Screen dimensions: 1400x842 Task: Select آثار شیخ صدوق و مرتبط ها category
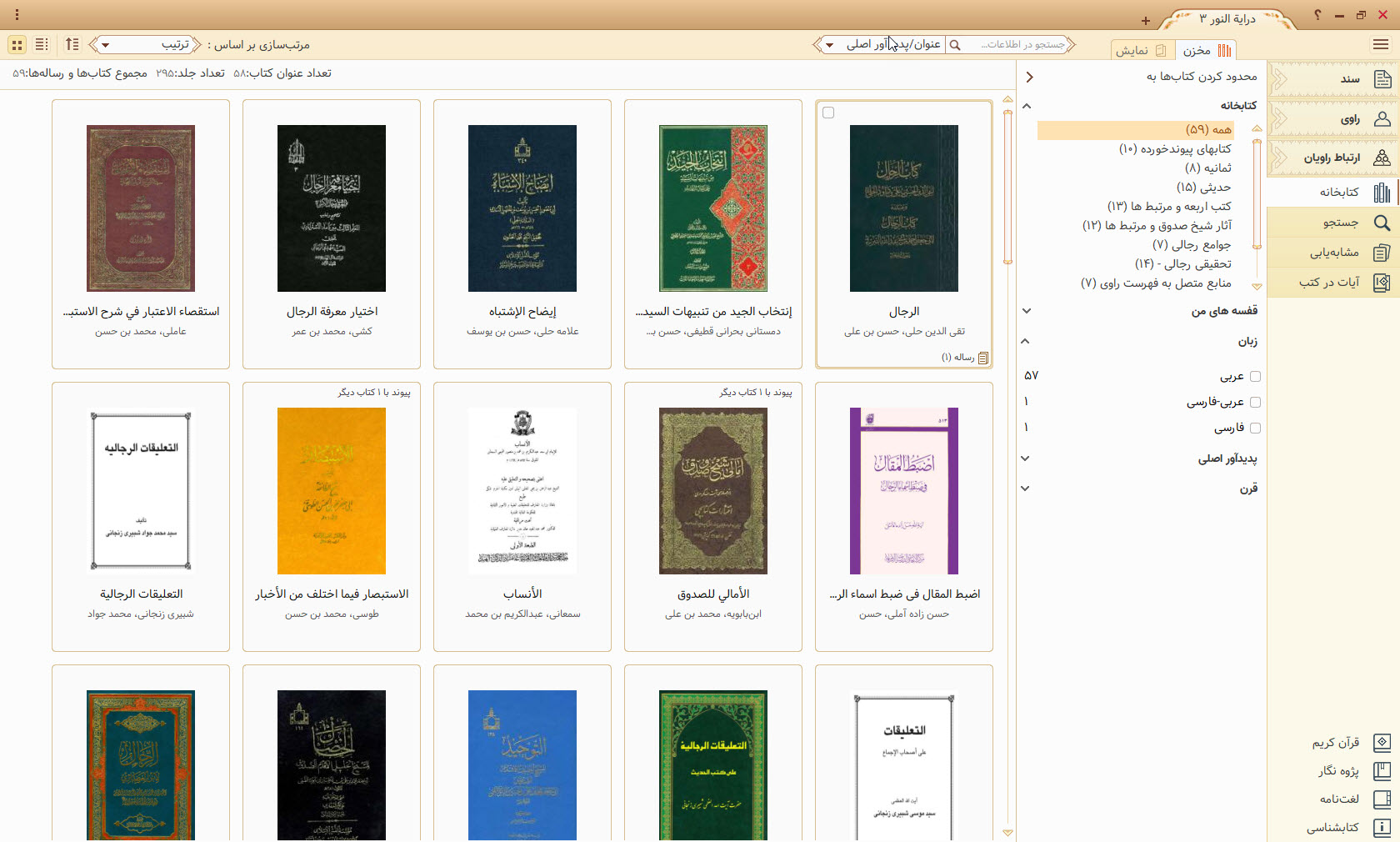click(1157, 226)
